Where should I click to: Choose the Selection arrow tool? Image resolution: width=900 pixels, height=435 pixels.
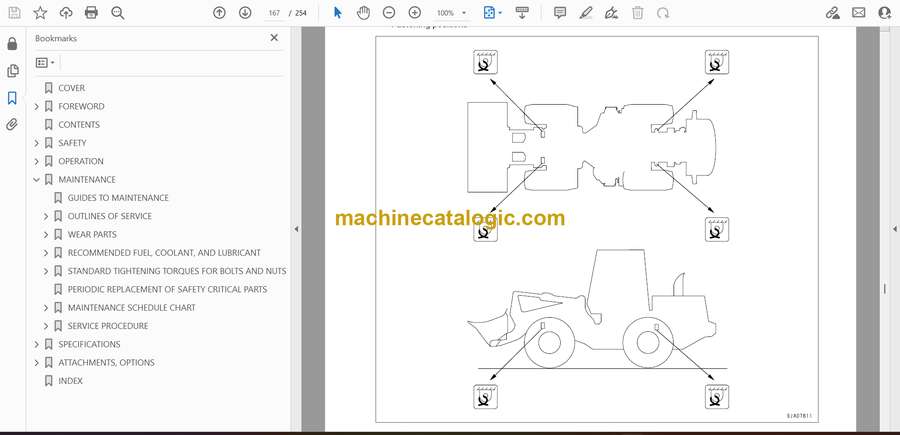338,13
